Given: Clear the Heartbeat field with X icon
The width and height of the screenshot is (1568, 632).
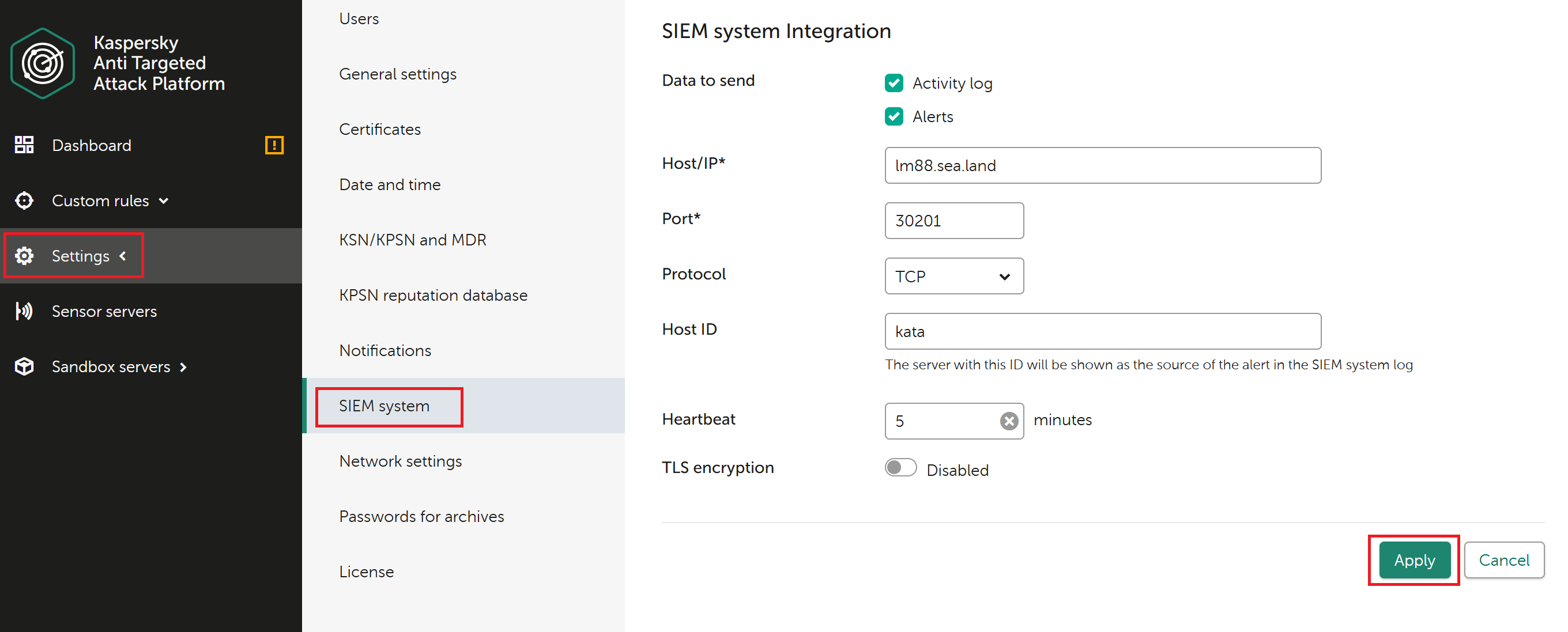Looking at the screenshot, I should [1009, 421].
